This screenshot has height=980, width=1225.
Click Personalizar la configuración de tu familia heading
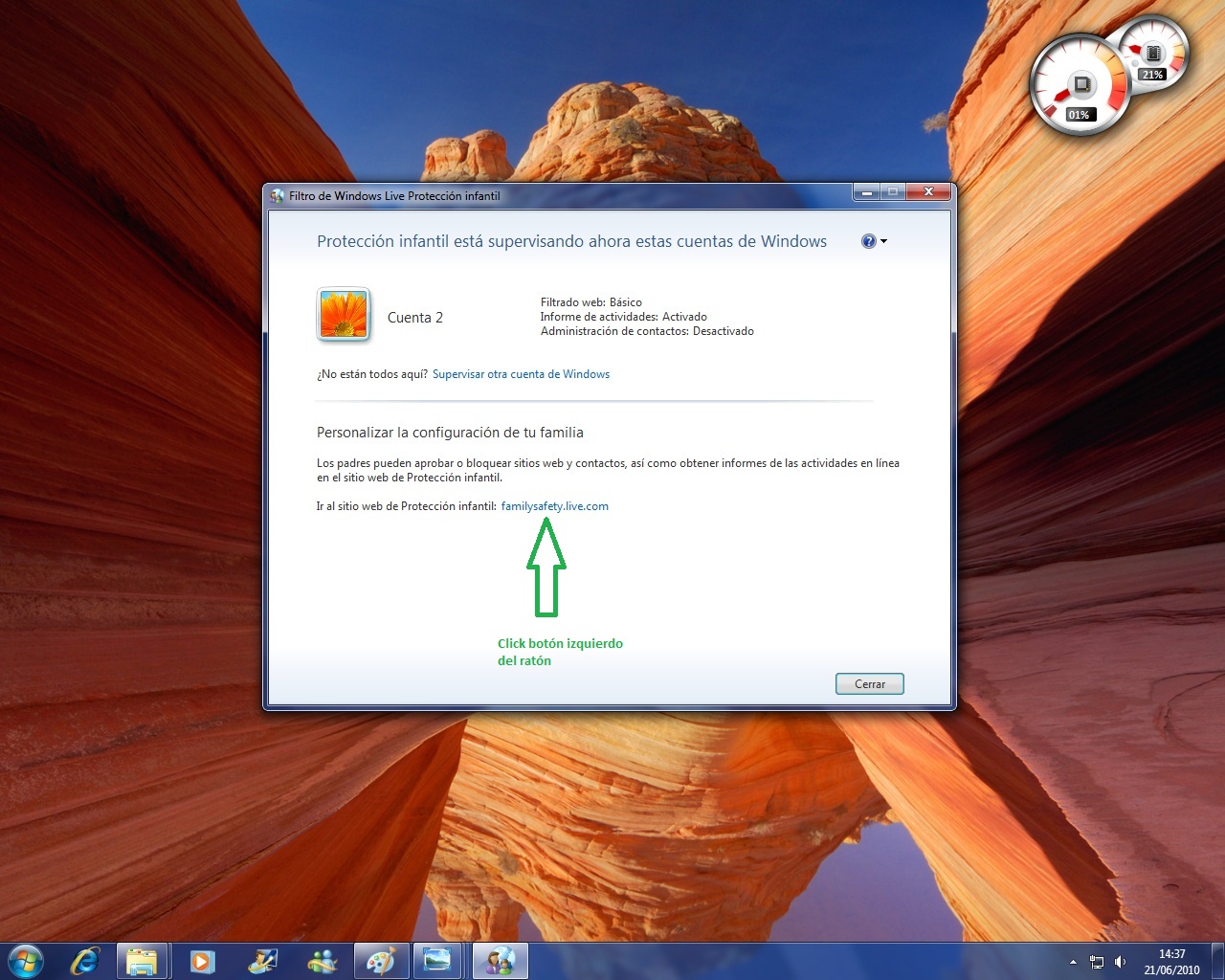point(450,433)
